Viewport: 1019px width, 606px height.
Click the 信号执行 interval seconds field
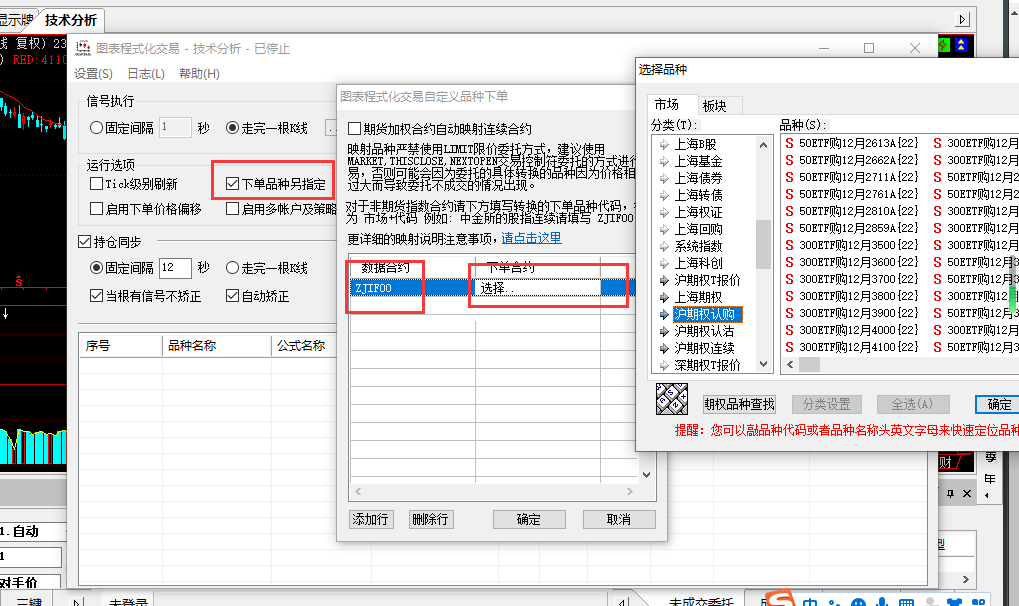(175, 127)
